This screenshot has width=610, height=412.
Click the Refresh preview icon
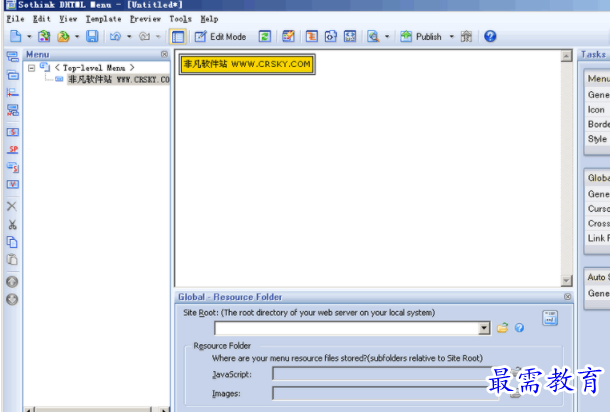click(x=265, y=37)
